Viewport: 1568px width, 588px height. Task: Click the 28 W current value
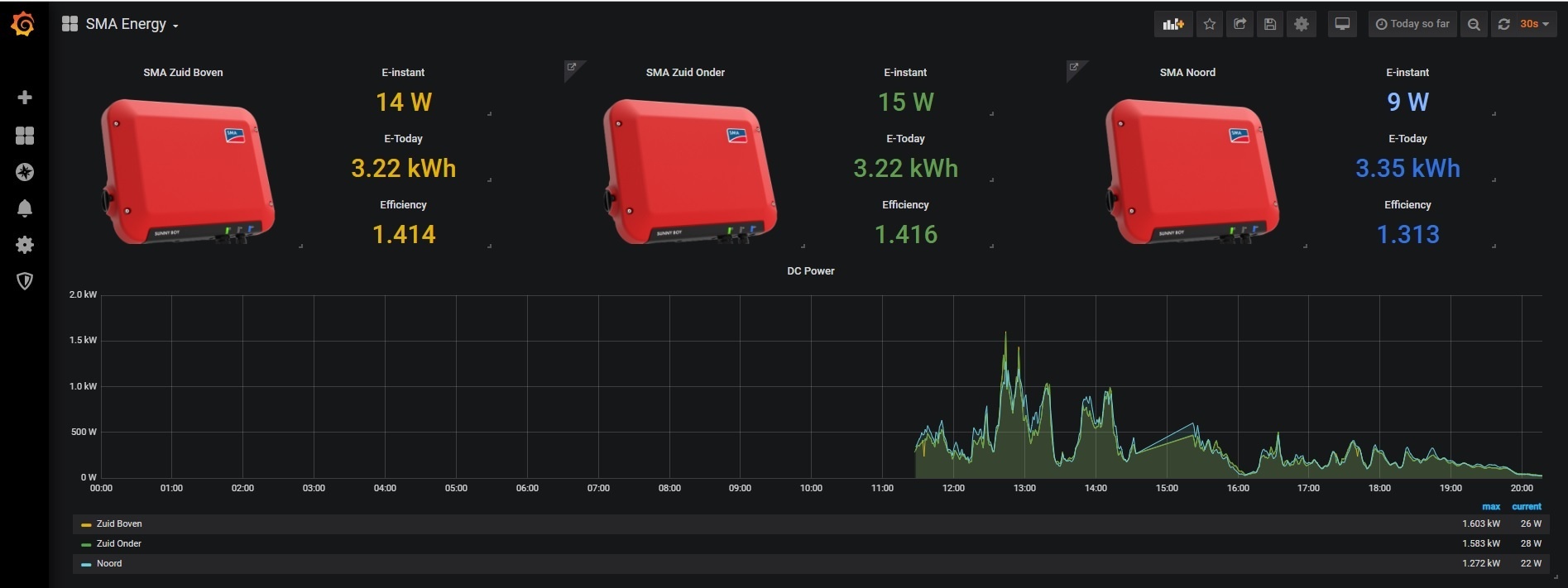point(1531,543)
